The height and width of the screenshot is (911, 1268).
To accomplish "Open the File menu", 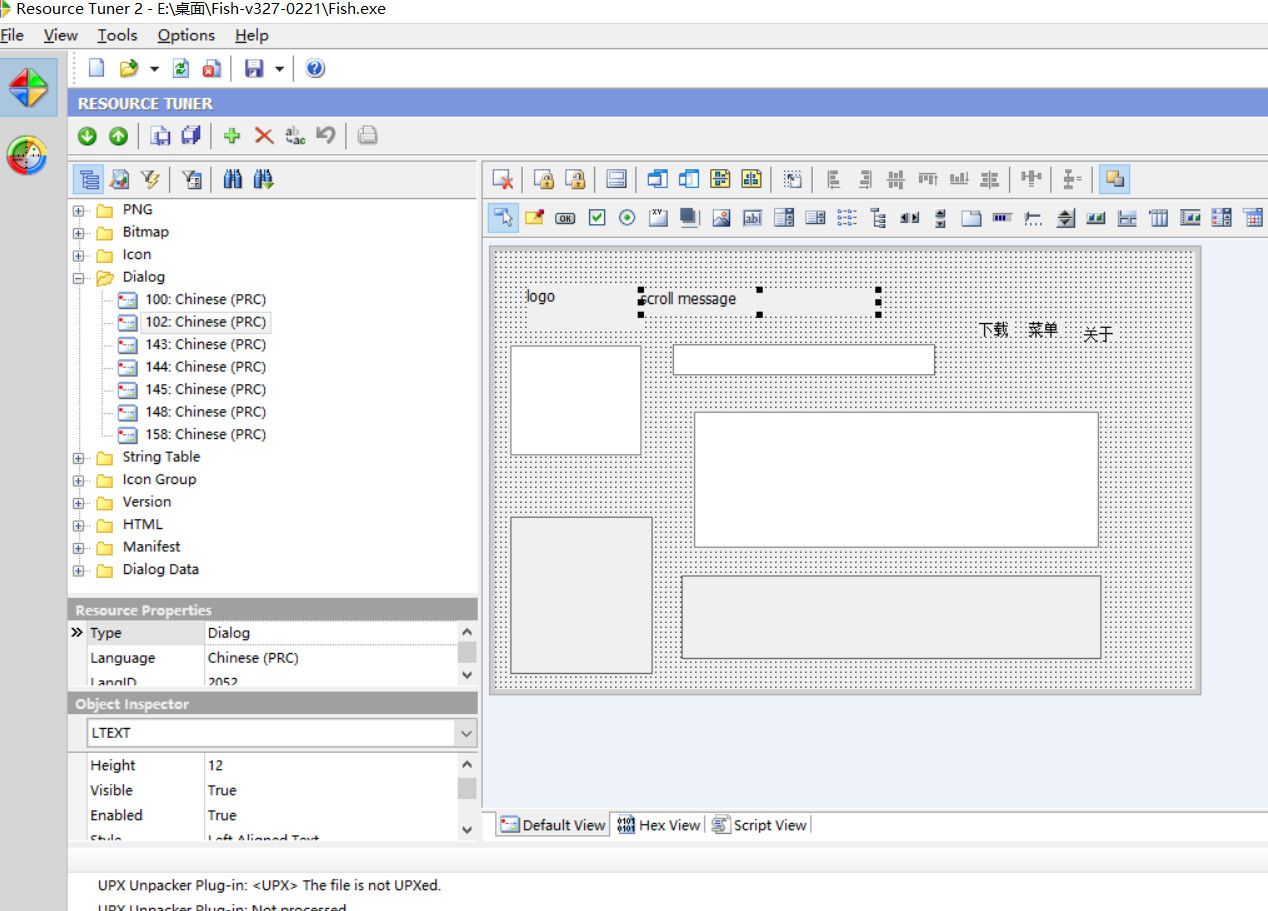I will click(x=12, y=35).
